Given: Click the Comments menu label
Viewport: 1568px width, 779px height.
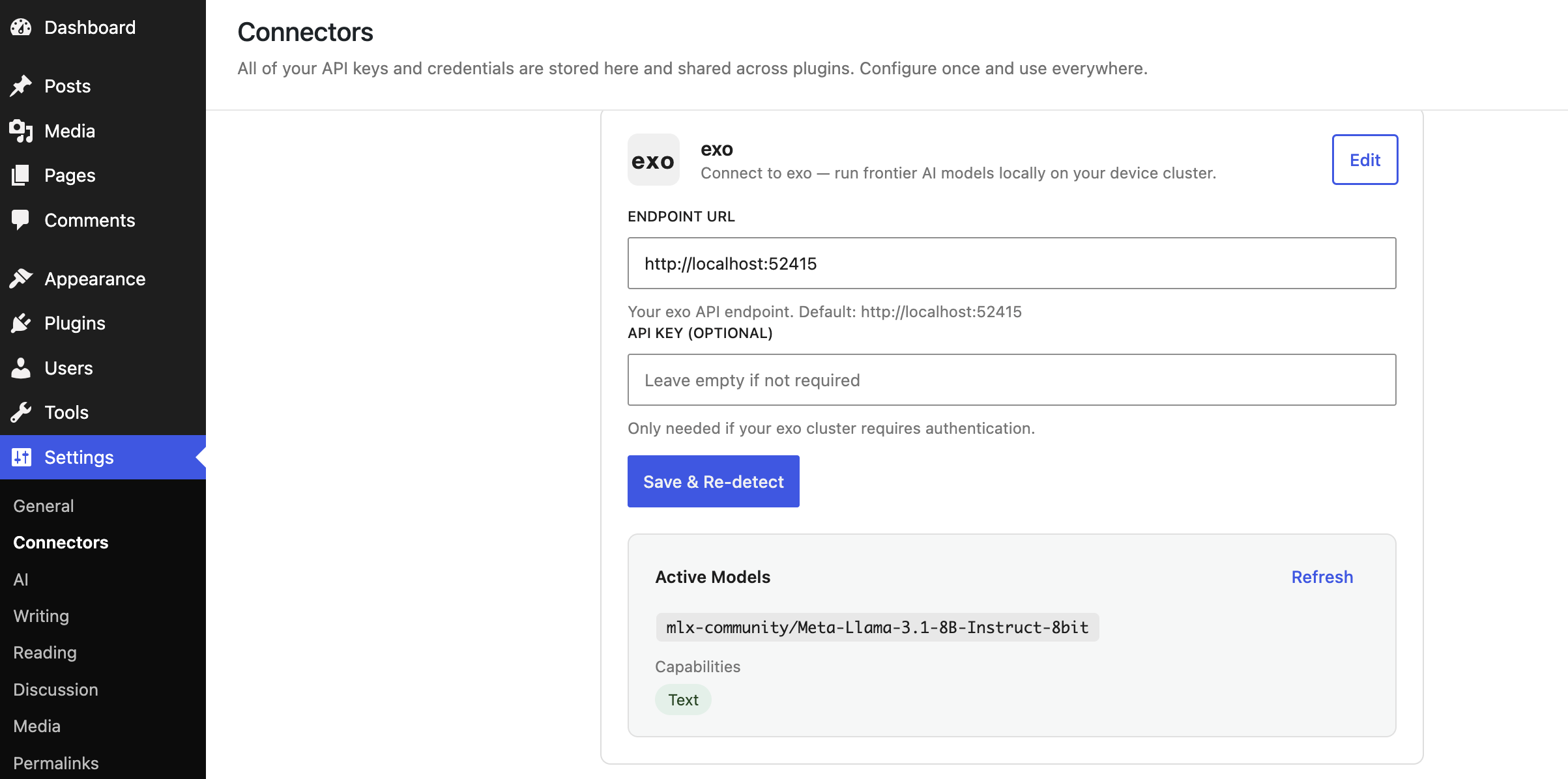Looking at the screenshot, I should (x=90, y=220).
